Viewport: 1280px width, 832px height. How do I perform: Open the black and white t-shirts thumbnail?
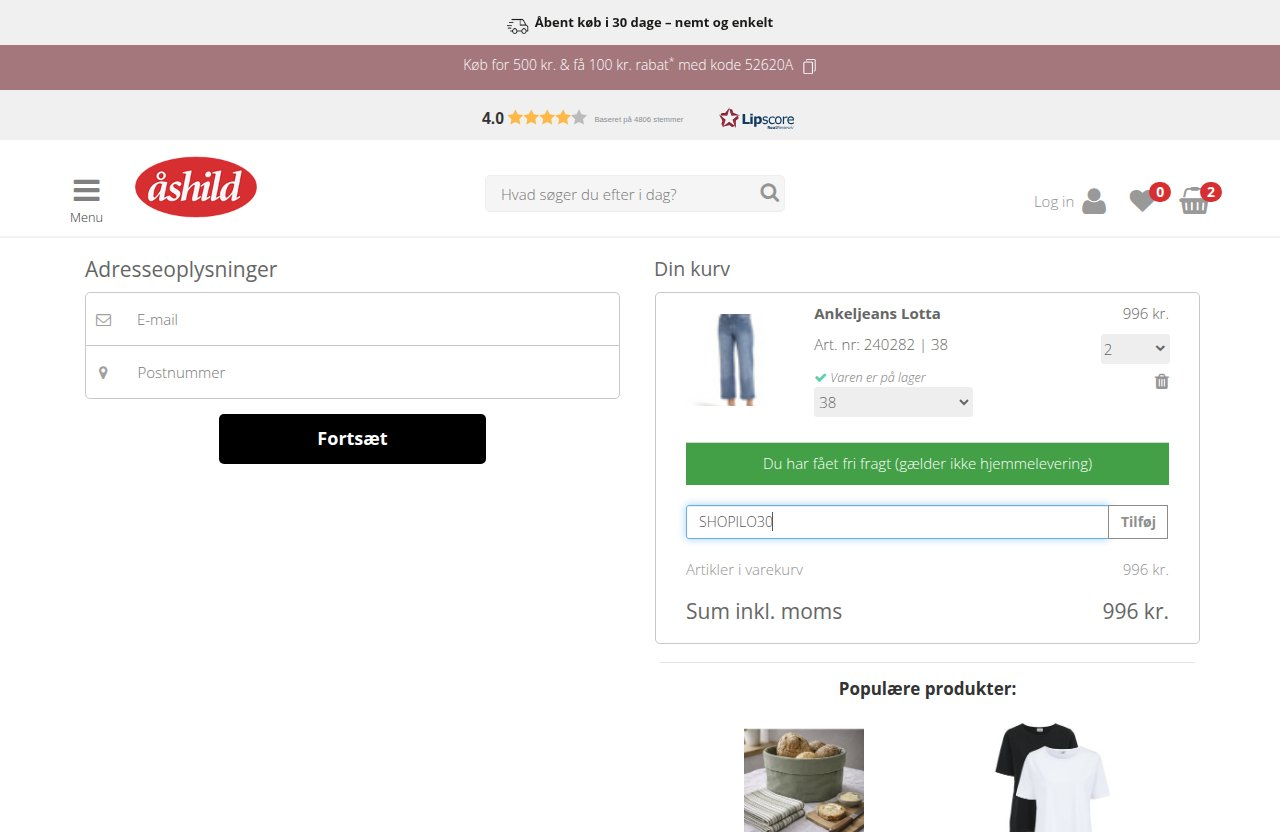pos(1050,777)
